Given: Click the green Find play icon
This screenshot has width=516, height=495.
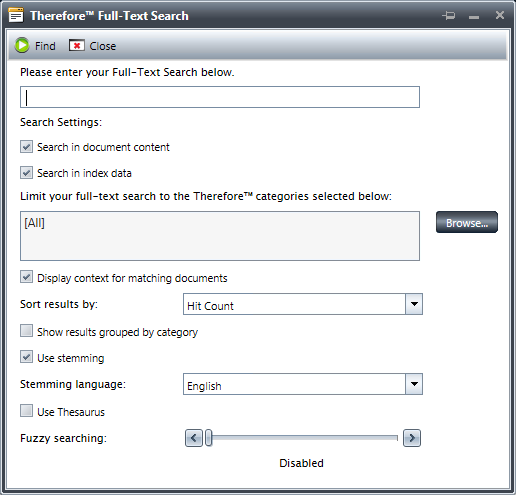Looking at the screenshot, I should coord(22,45).
